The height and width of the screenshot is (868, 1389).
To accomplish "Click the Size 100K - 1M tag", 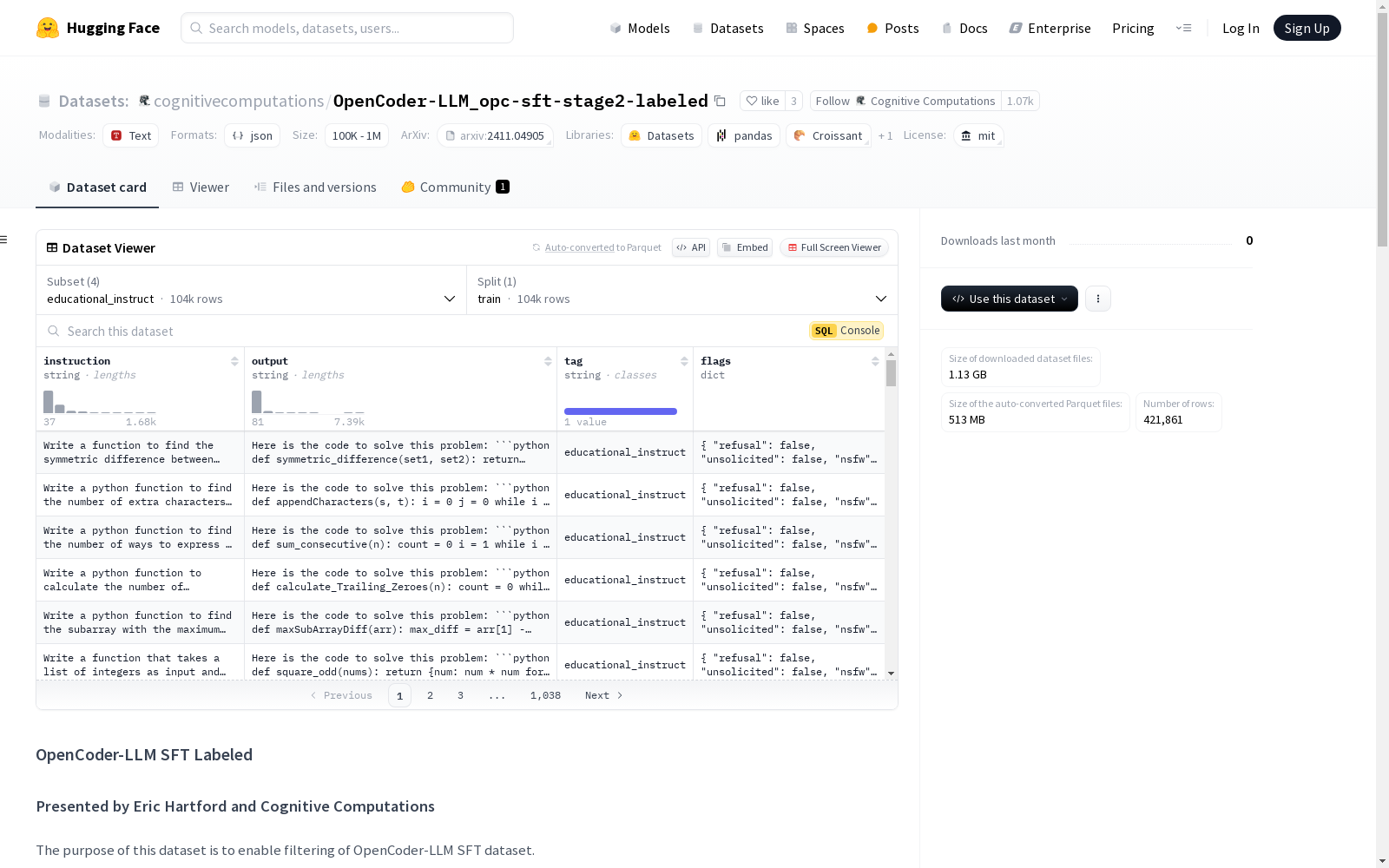I will click(357, 135).
